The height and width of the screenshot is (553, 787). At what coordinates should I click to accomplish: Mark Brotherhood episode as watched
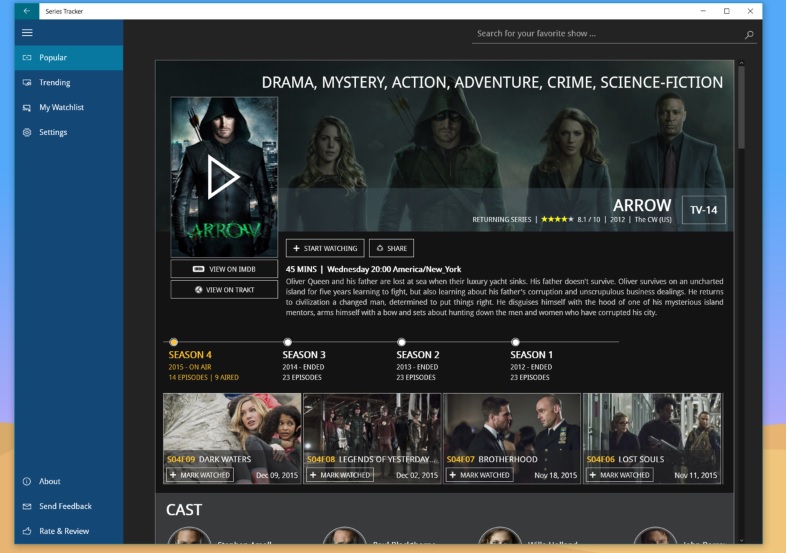click(x=479, y=475)
